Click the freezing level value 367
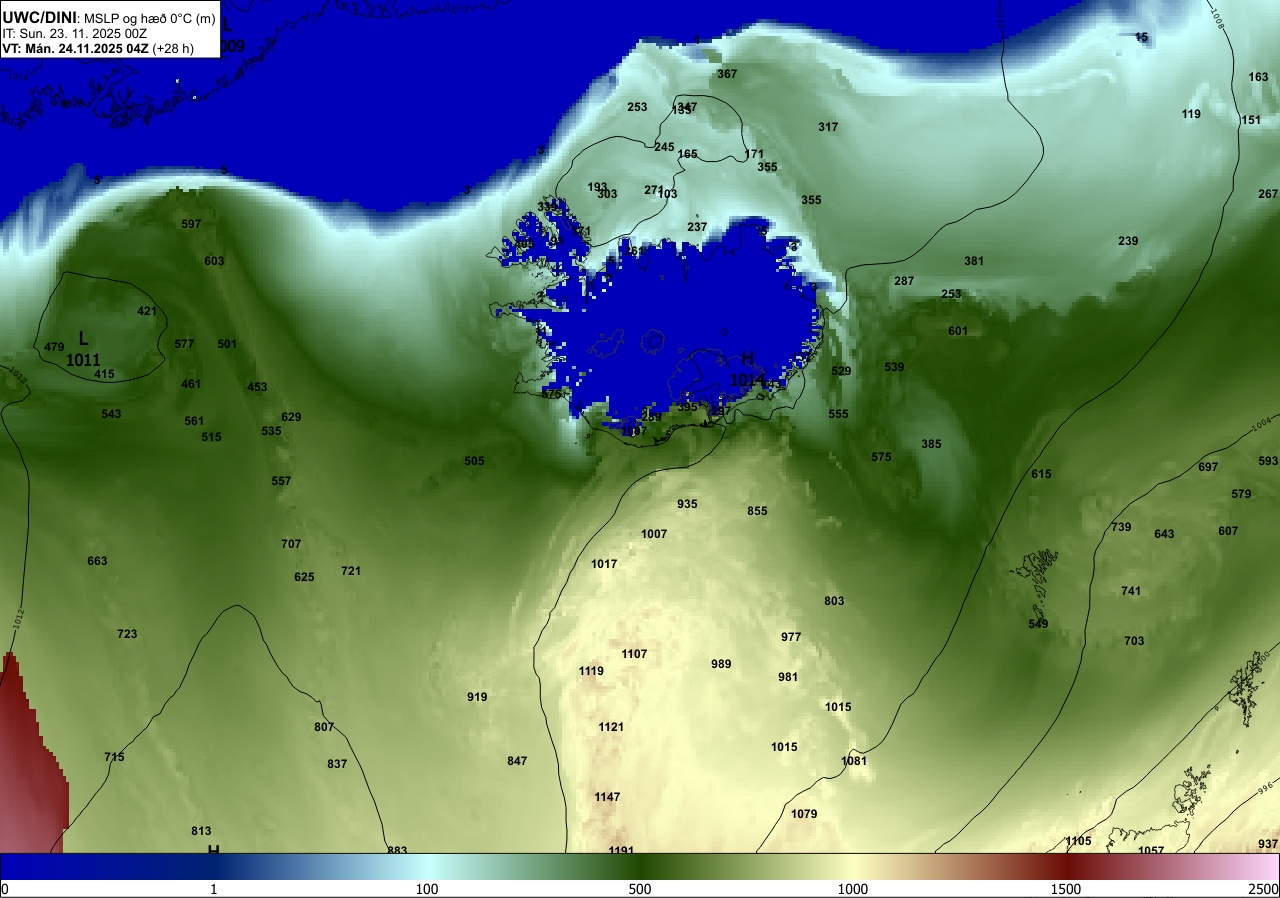Image resolution: width=1280 pixels, height=898 pixels. pyautogui.click(x=727, y=74)
